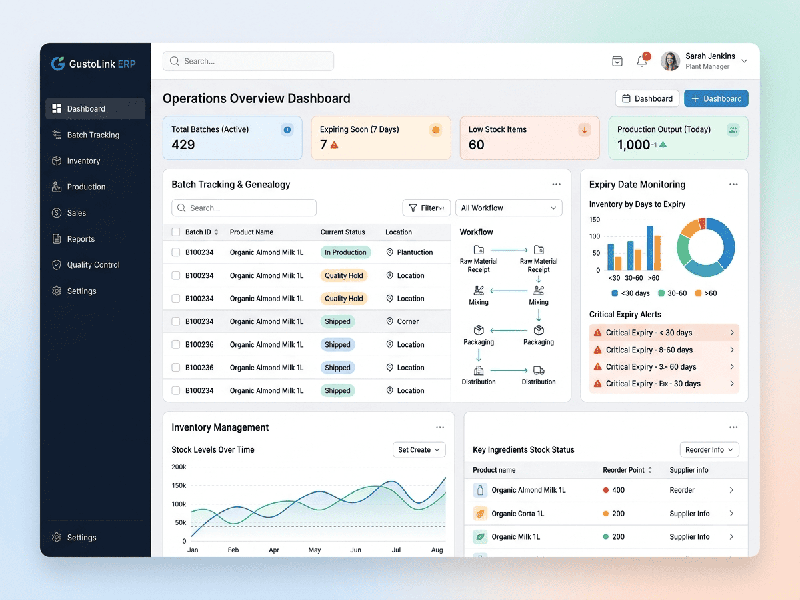Click the green icon on Production Output card
Image resolution: width=800 pixels, height=600 pixels.
coord(733,130)
